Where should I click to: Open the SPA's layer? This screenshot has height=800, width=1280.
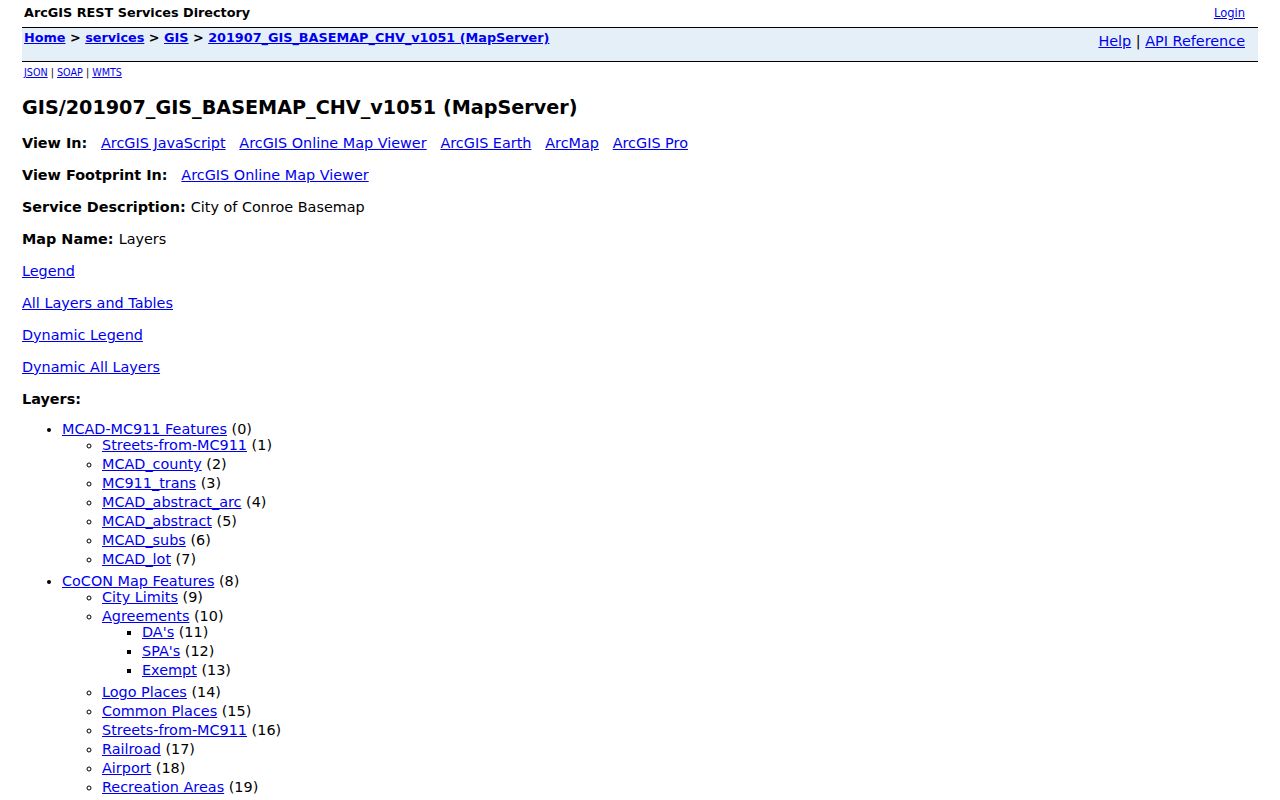[x=161, y=651]
